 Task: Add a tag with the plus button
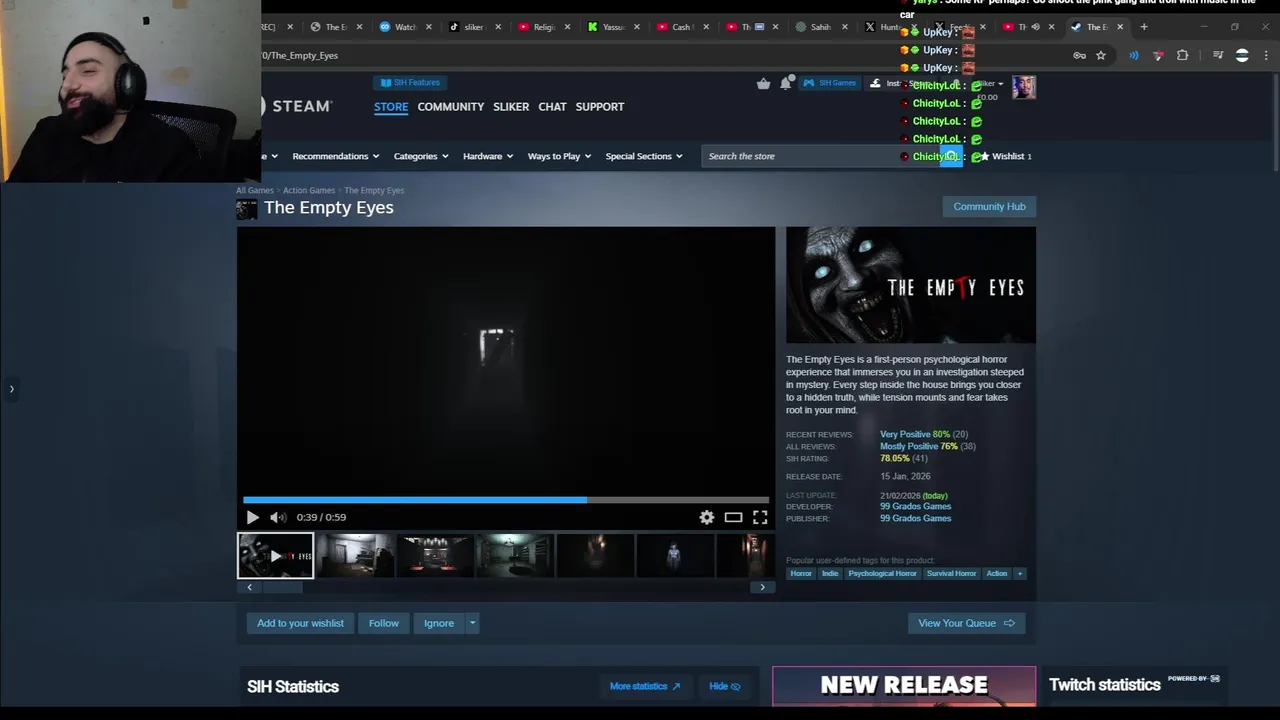click(1020, 573)
